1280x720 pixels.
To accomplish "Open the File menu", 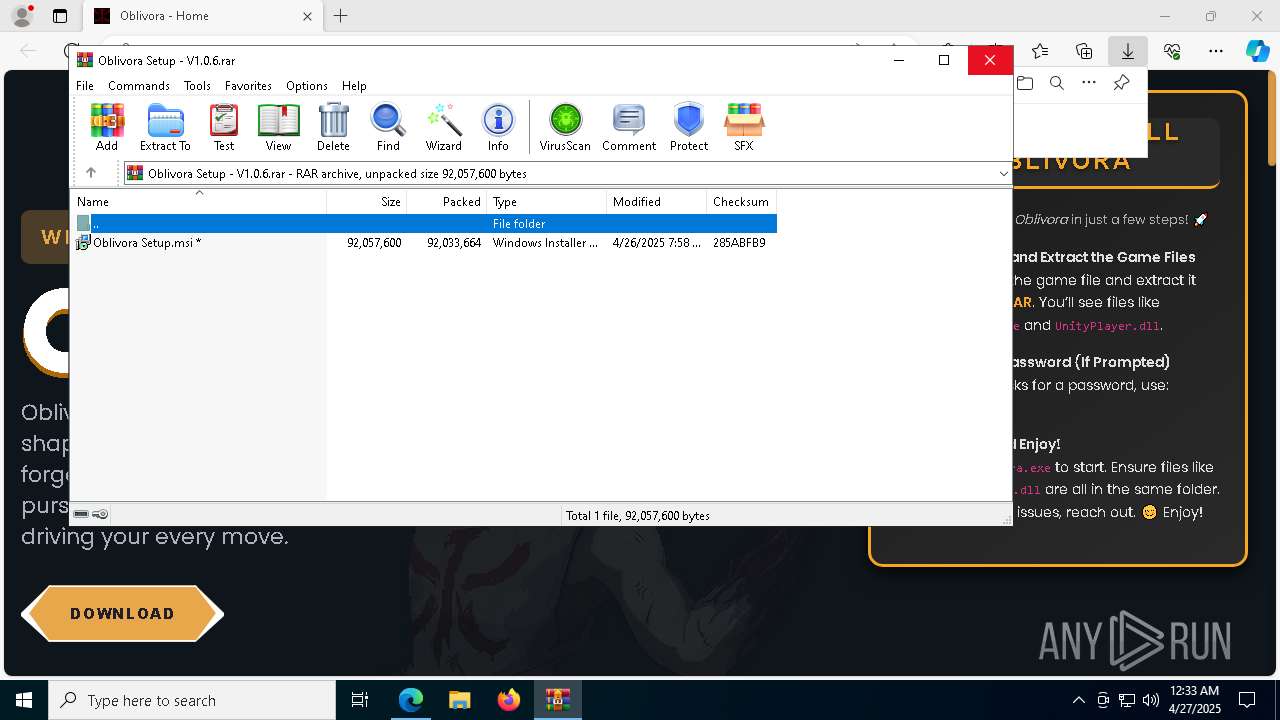I will tap(85, 86).
